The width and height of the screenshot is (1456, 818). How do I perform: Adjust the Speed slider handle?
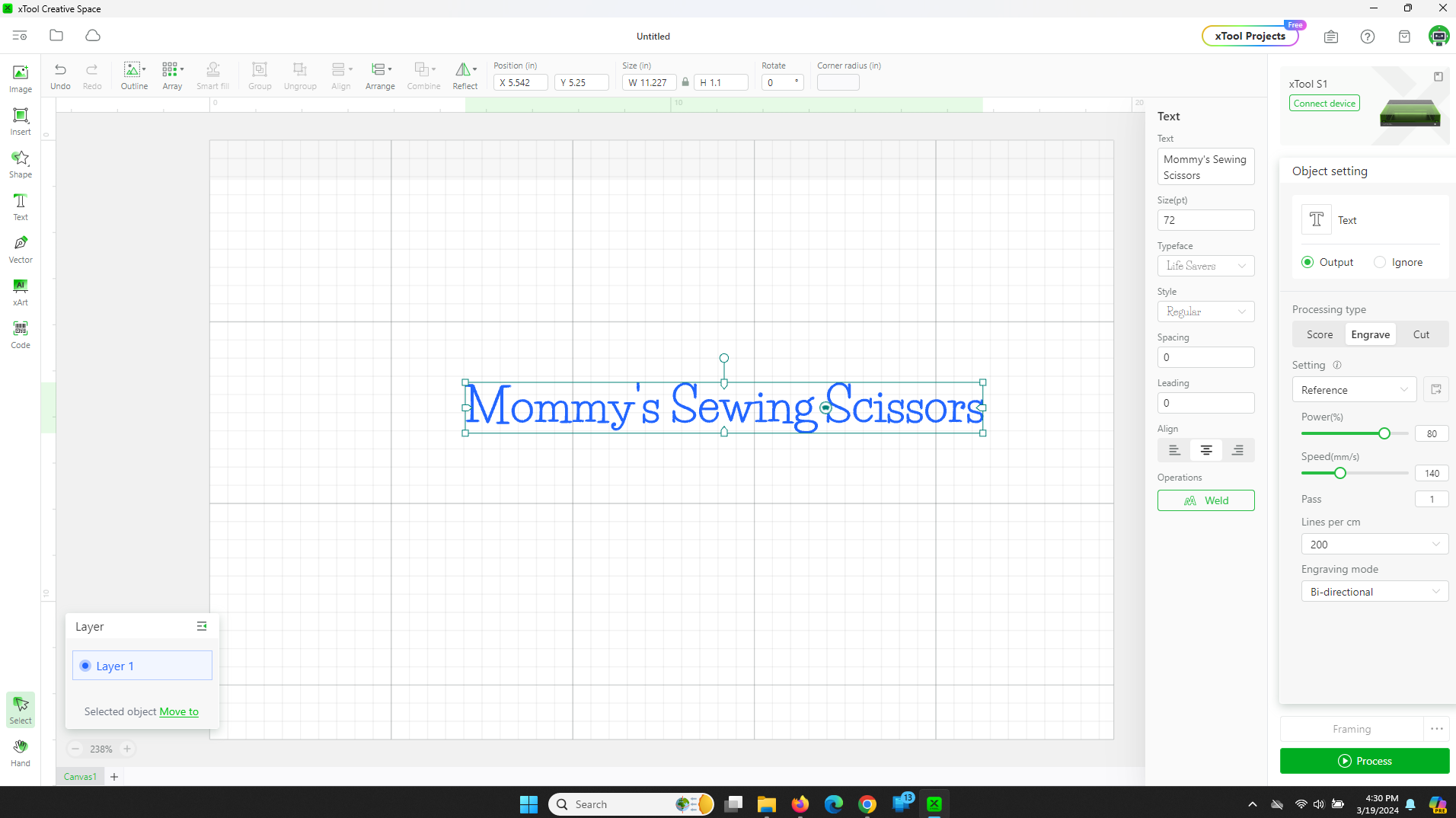1340,473
